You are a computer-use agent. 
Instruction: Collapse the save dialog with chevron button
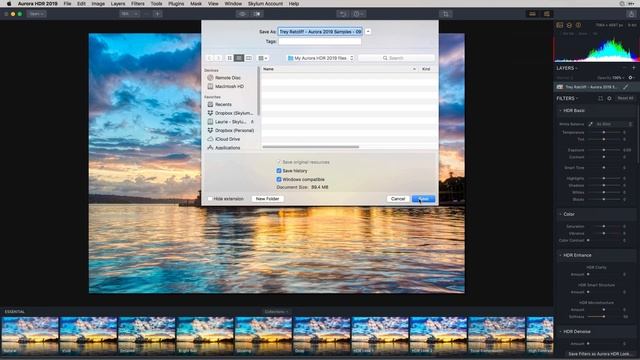coord(368,31)
